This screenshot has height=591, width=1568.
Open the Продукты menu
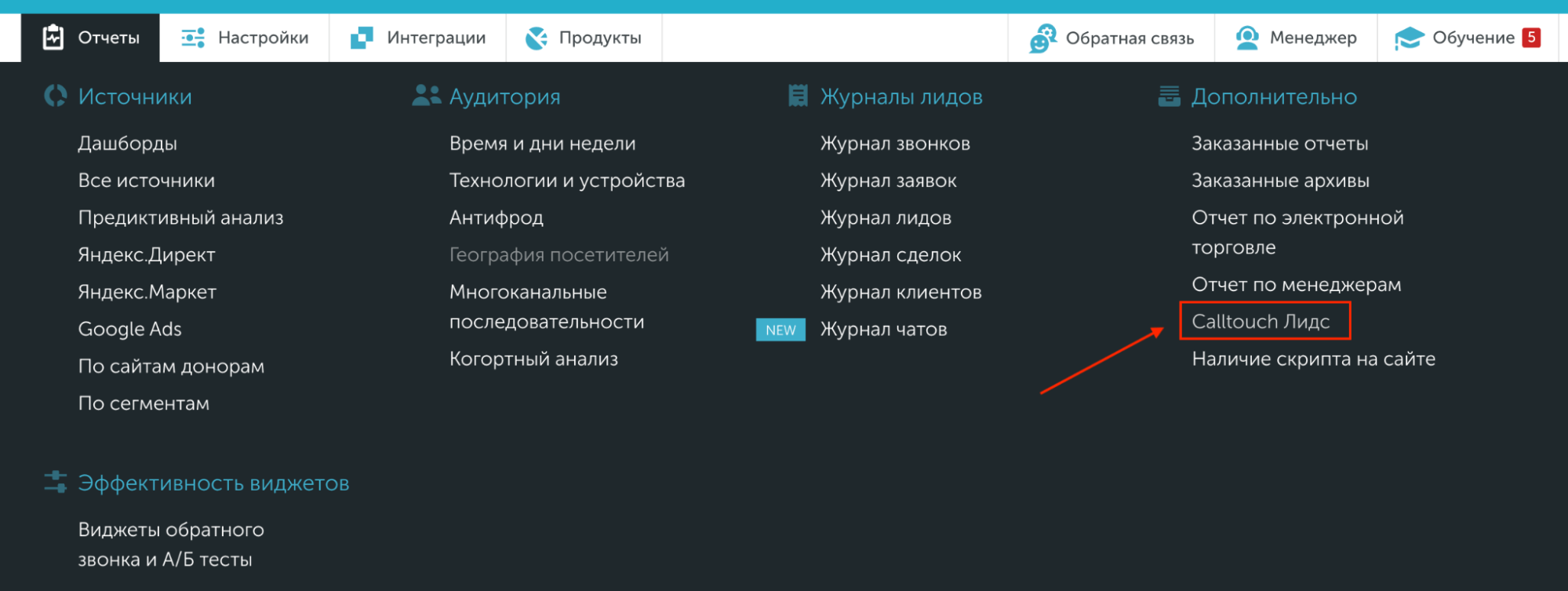[x=584, y=38]
